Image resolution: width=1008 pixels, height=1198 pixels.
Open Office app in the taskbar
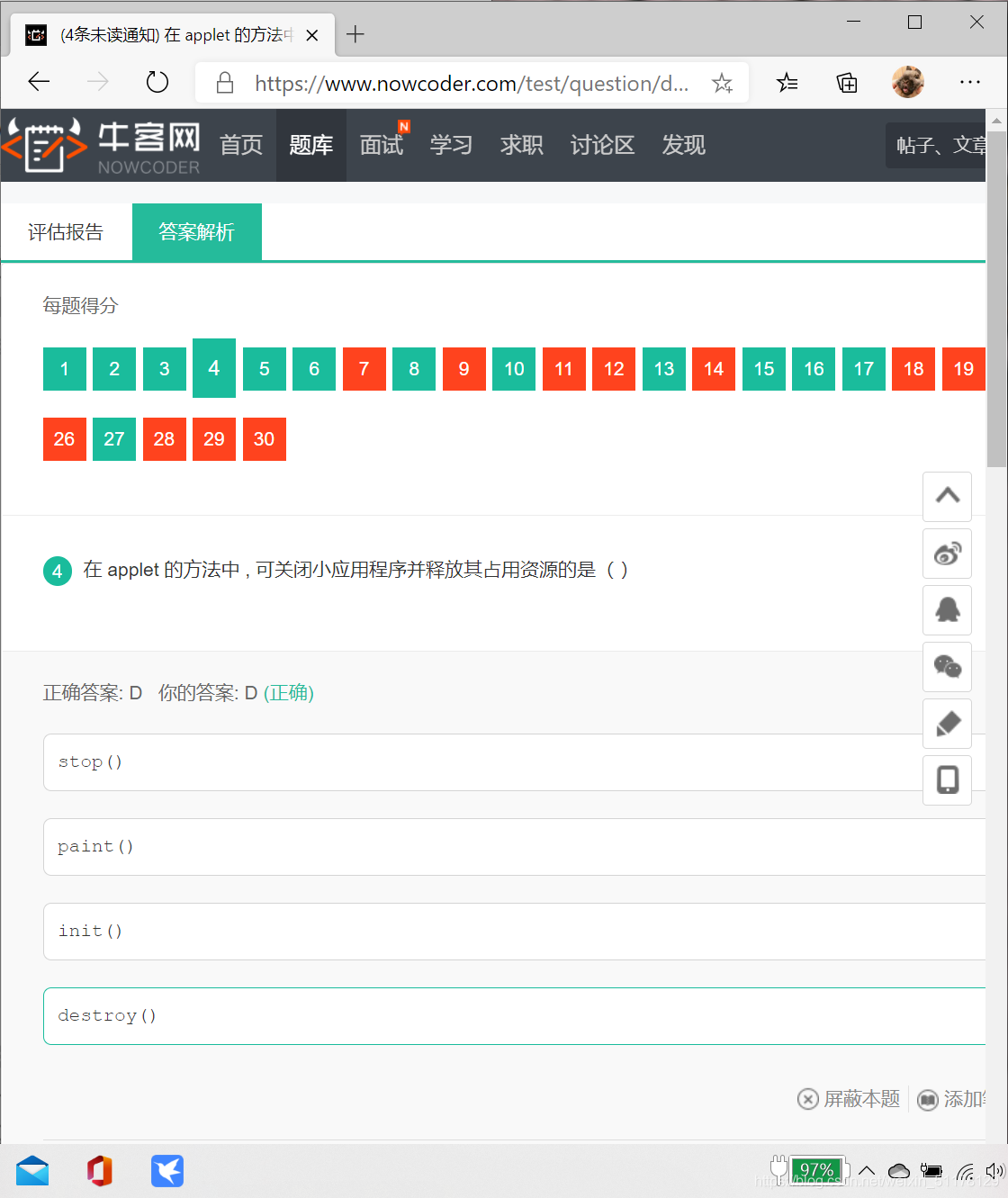100,1171
